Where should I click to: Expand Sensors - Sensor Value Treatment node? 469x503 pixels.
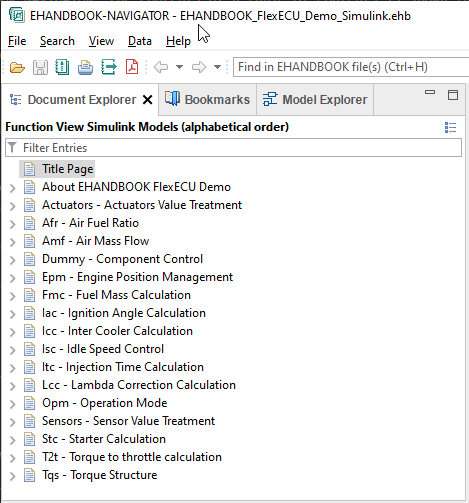pyautogui.click(x=13, y=422)
